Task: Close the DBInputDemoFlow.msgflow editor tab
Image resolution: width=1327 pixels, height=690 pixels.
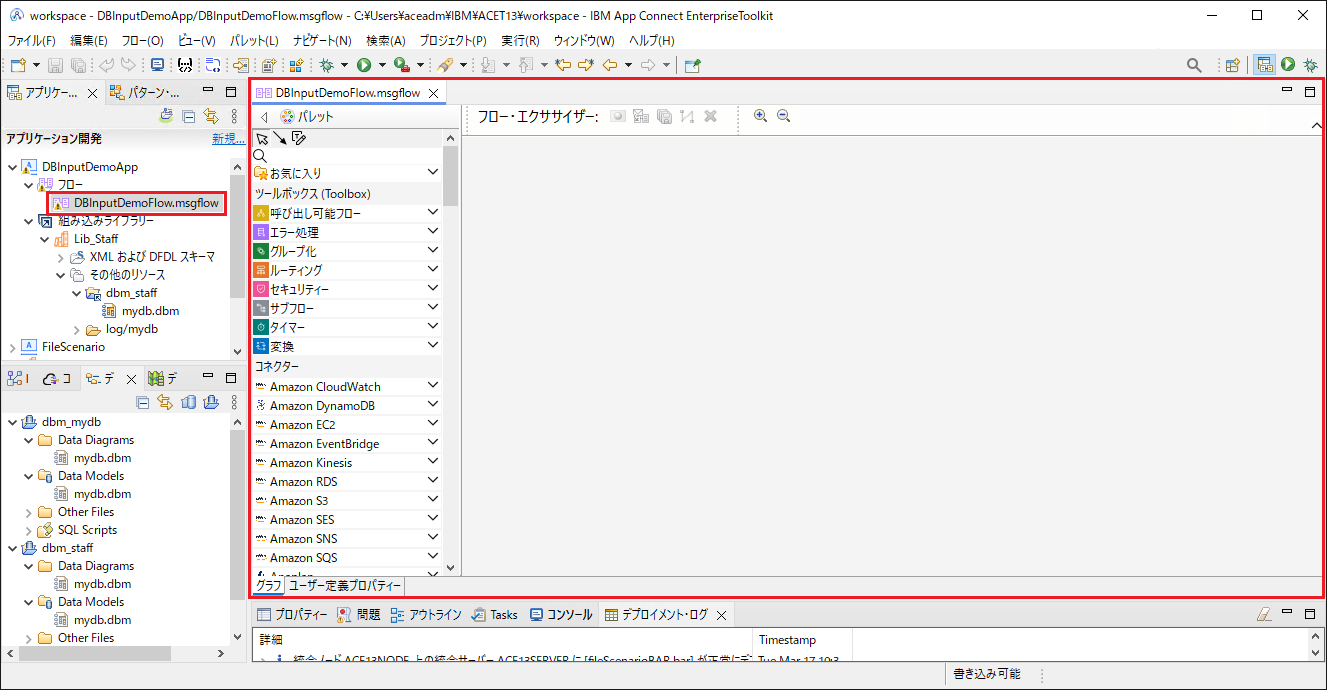Action: [433, 93]
